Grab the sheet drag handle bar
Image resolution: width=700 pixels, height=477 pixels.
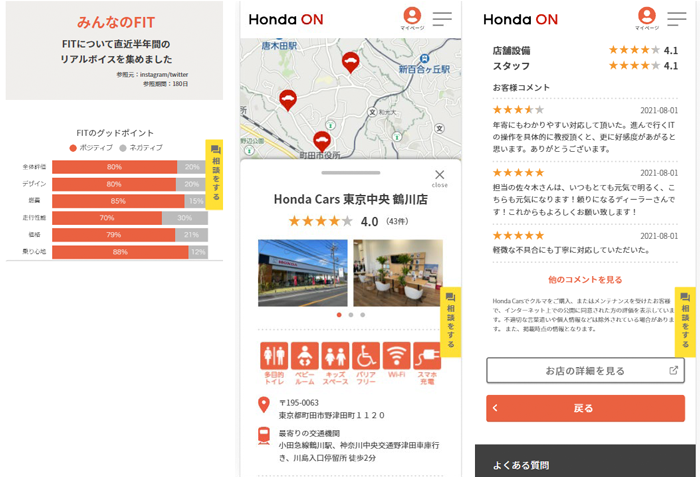click(350, 172)
